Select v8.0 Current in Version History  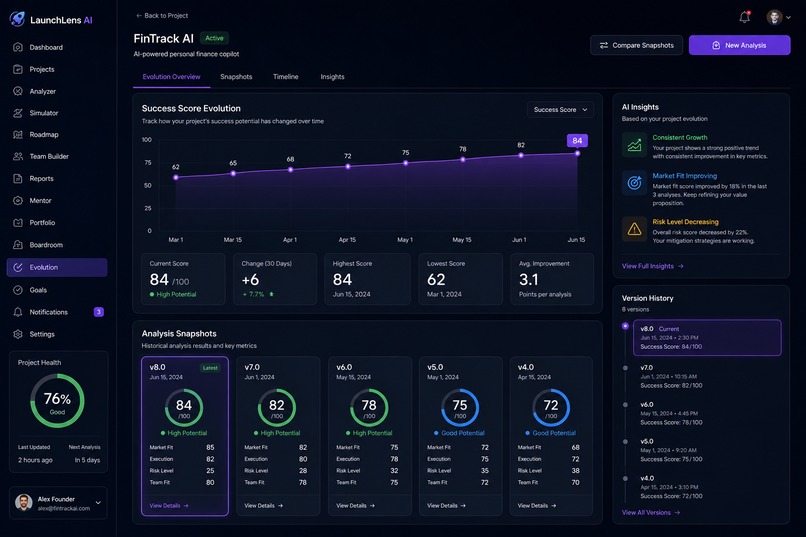click(707, 338)
